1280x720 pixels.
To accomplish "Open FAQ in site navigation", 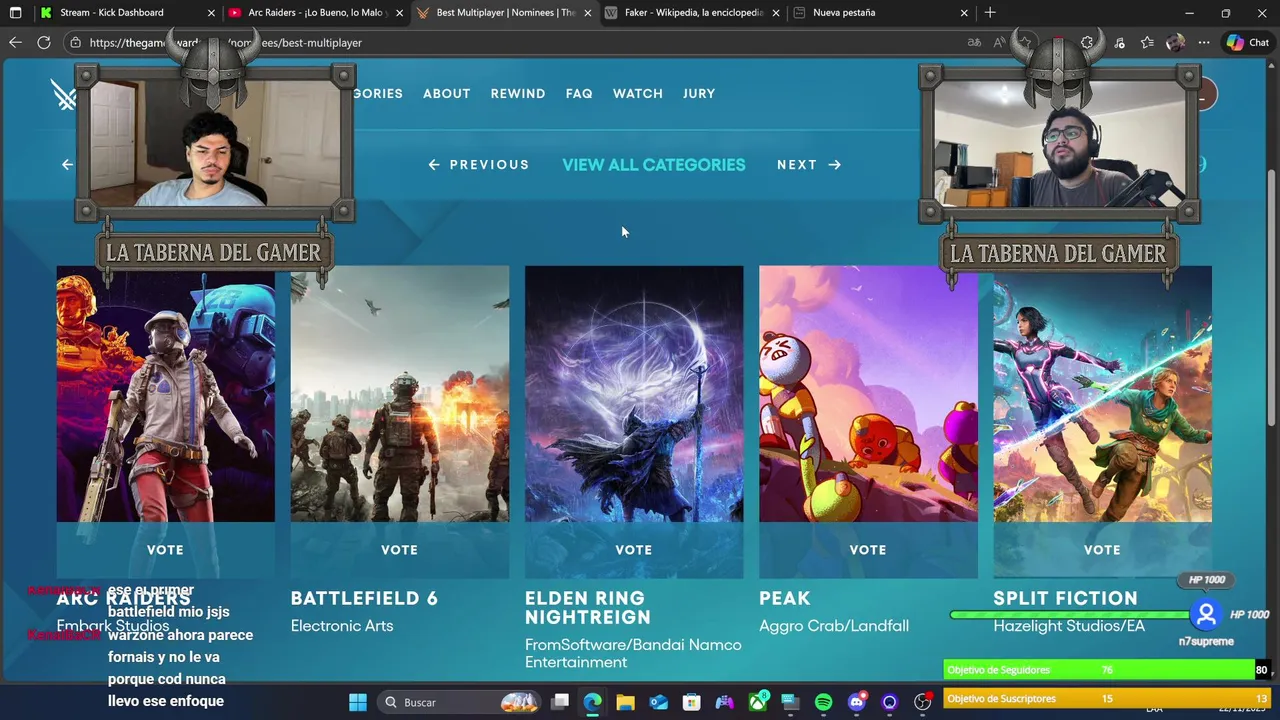I will [x=579, y=93].
